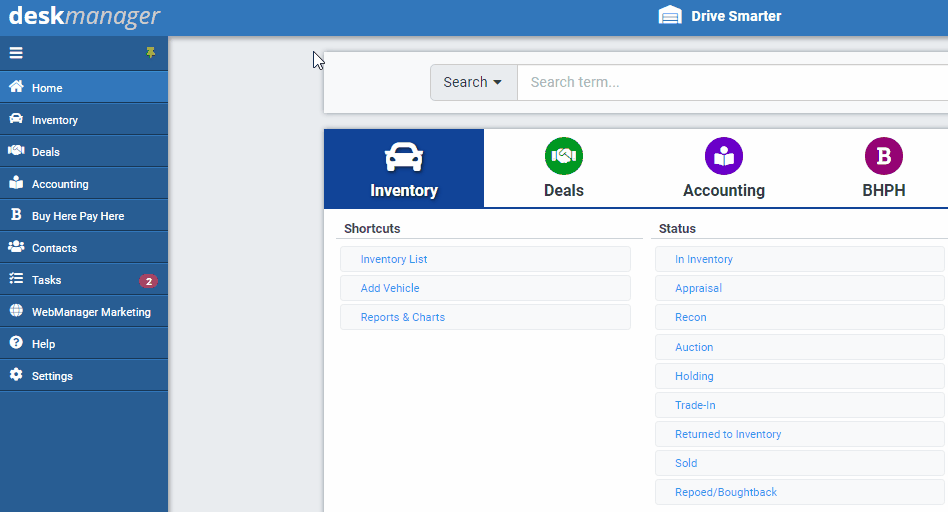Image resolution: width=948 pixels, height=512 pixels.
Task: Click the Add Vehicle shortcut link
Action: pyautogui.click(x=390, y=288)
